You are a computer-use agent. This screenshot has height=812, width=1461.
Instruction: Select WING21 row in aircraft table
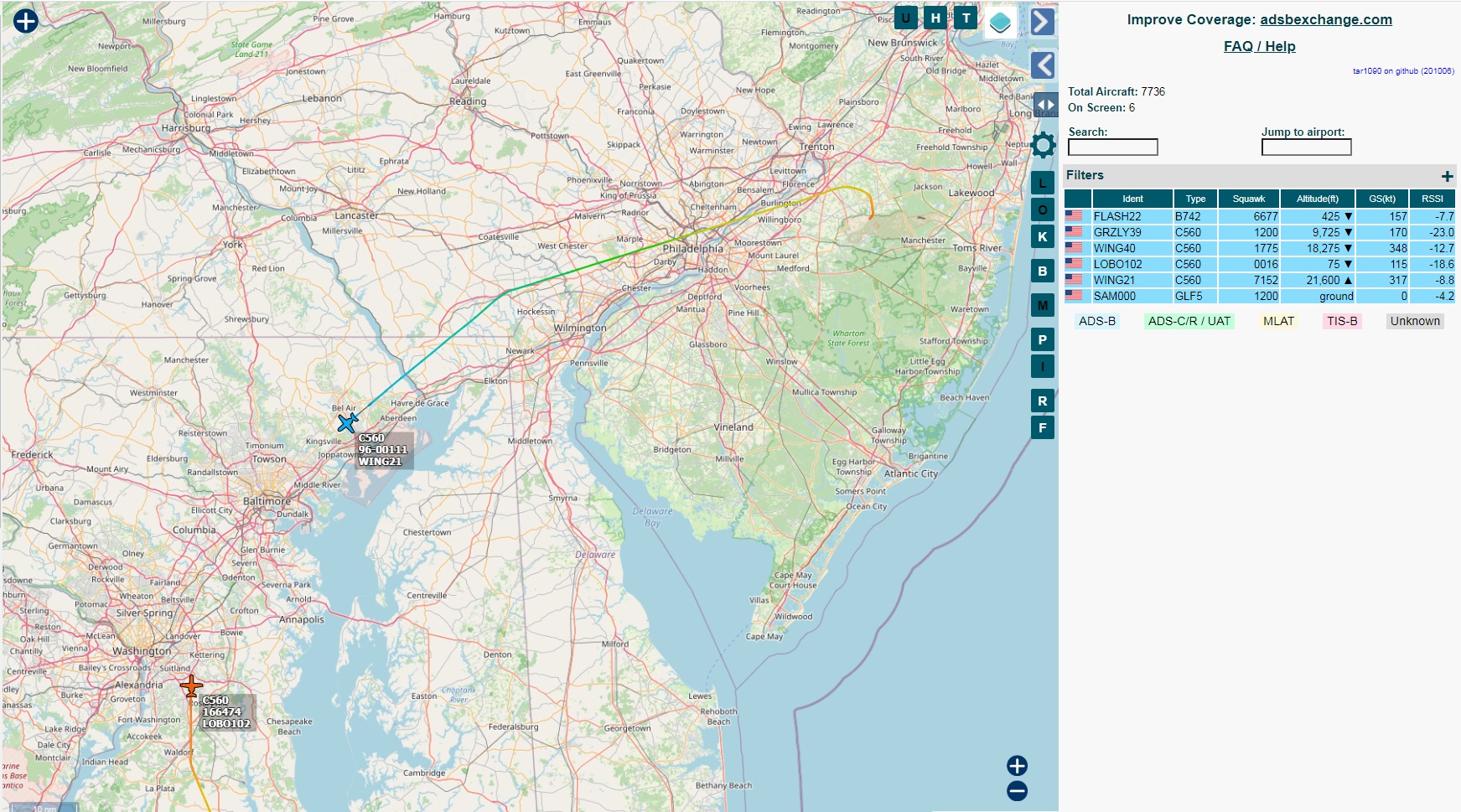[1260, 280]
